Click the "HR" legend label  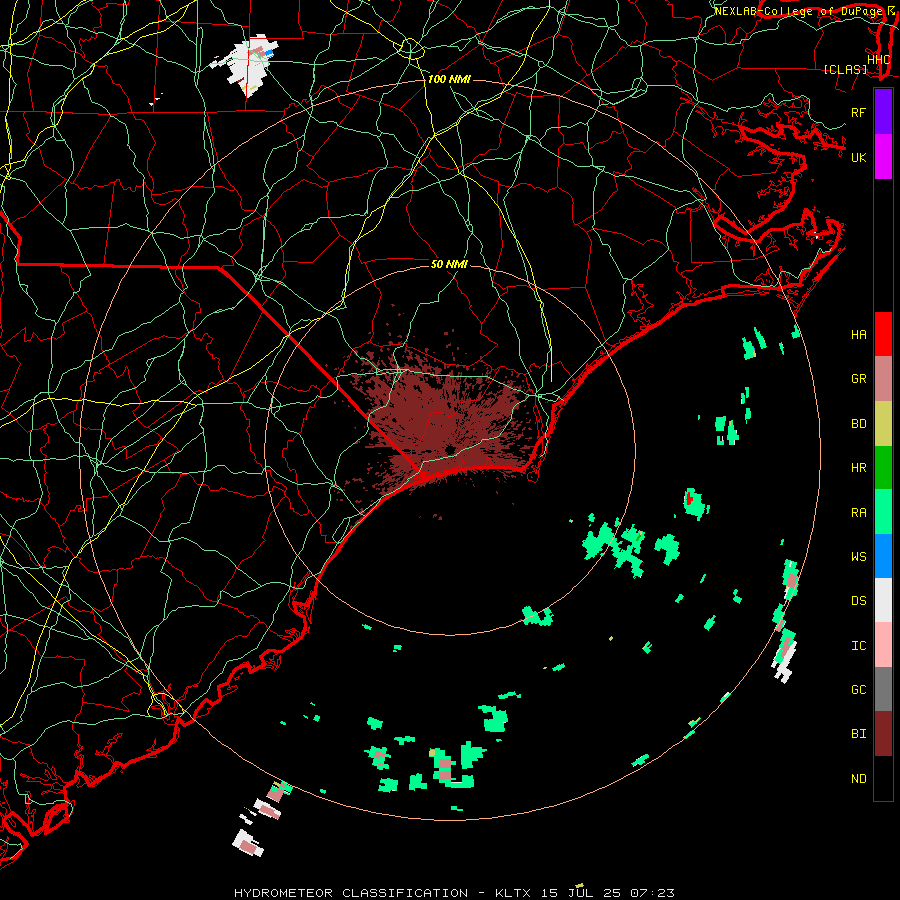(858, 468)
